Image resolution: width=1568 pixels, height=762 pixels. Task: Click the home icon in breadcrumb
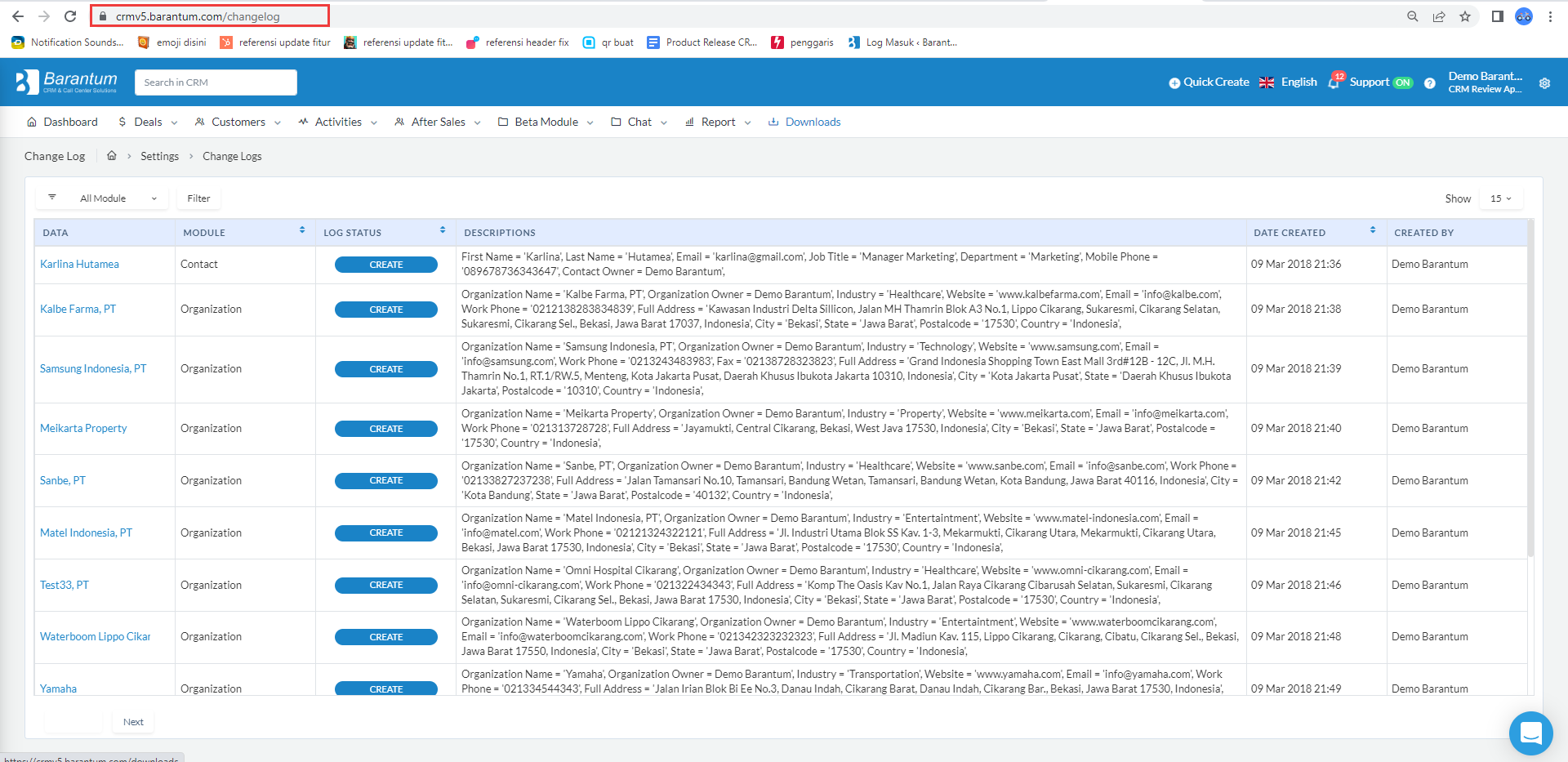pos(112,155)
